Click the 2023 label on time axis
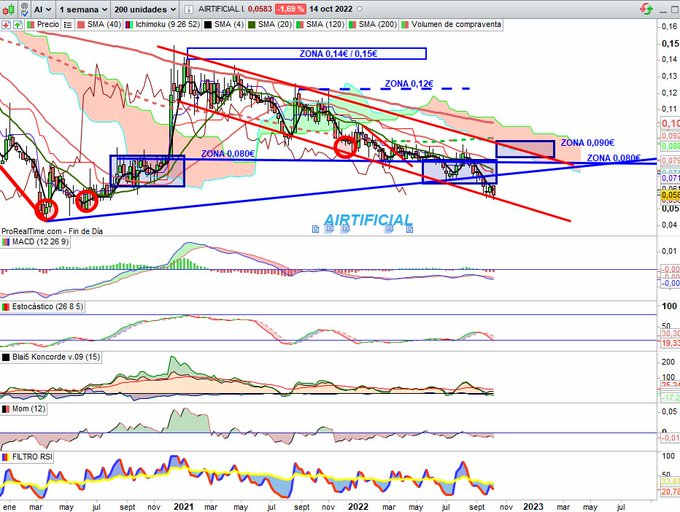 tap(533, 506)
